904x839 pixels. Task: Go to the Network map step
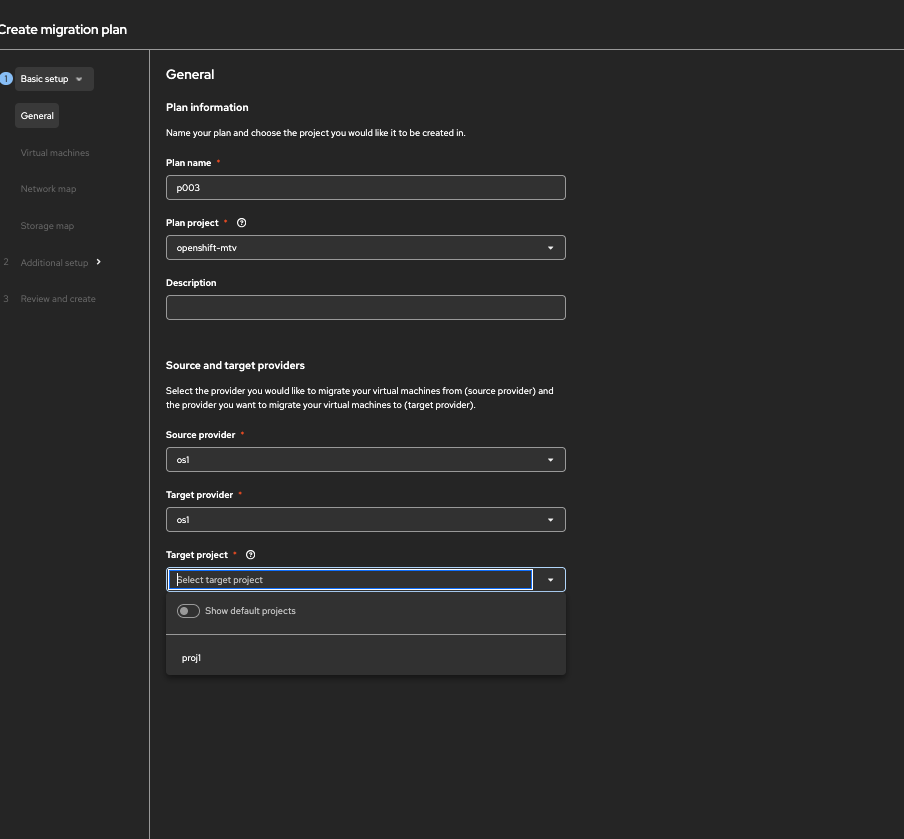tap(48, 189)
